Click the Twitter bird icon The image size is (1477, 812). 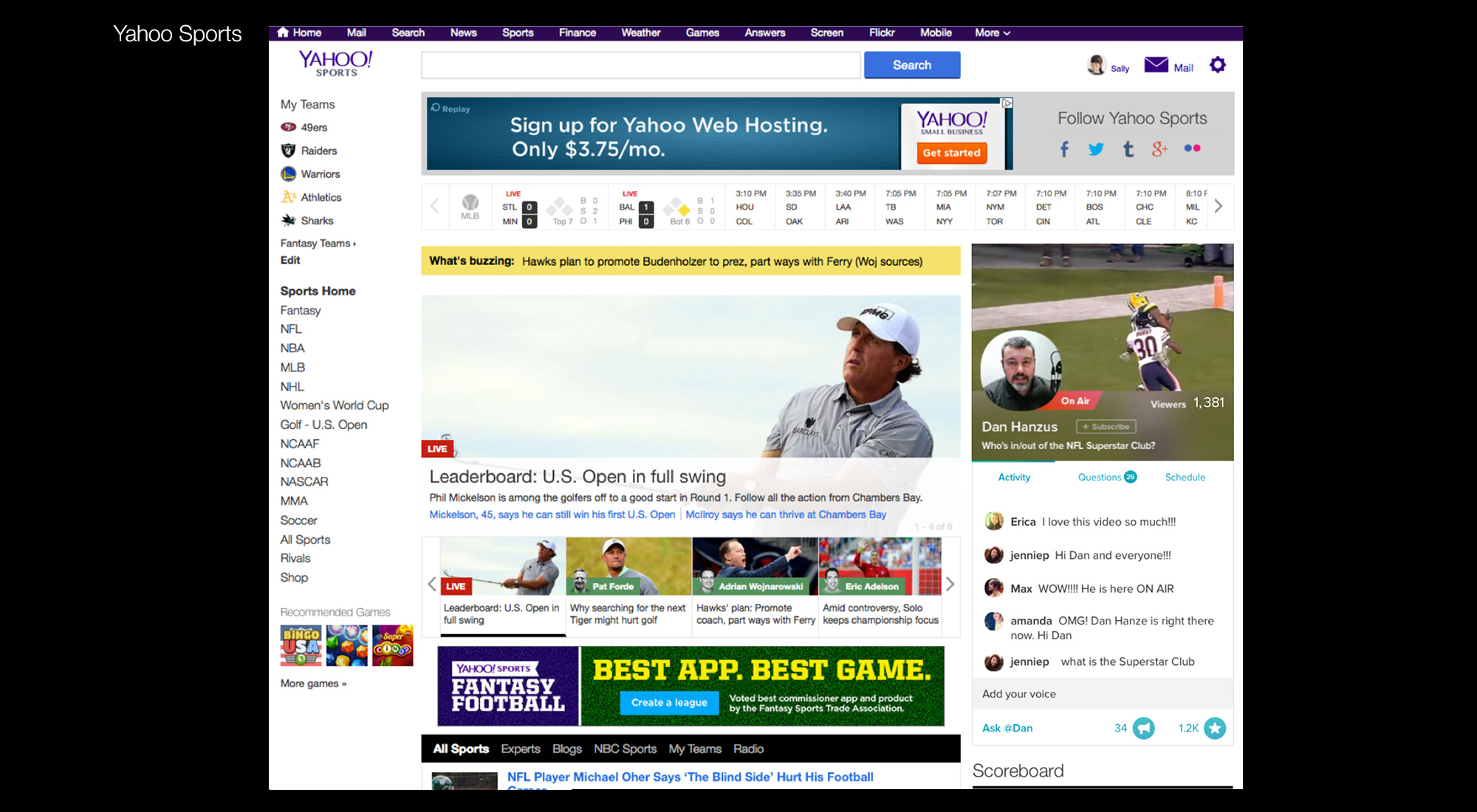point(1096,149)
